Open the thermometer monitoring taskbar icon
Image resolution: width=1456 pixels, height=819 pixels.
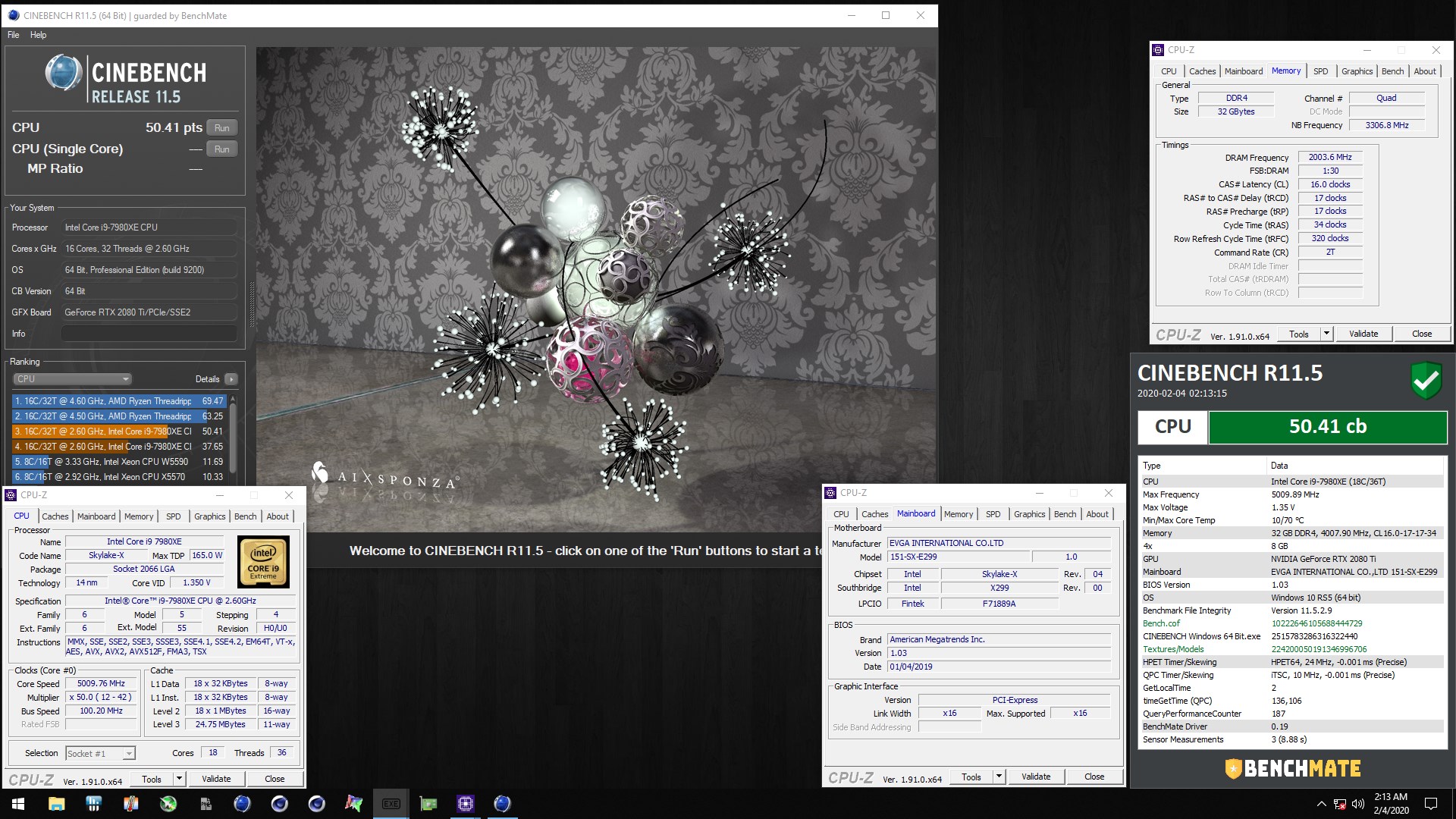pyautogui.click(x=130, y=804)
